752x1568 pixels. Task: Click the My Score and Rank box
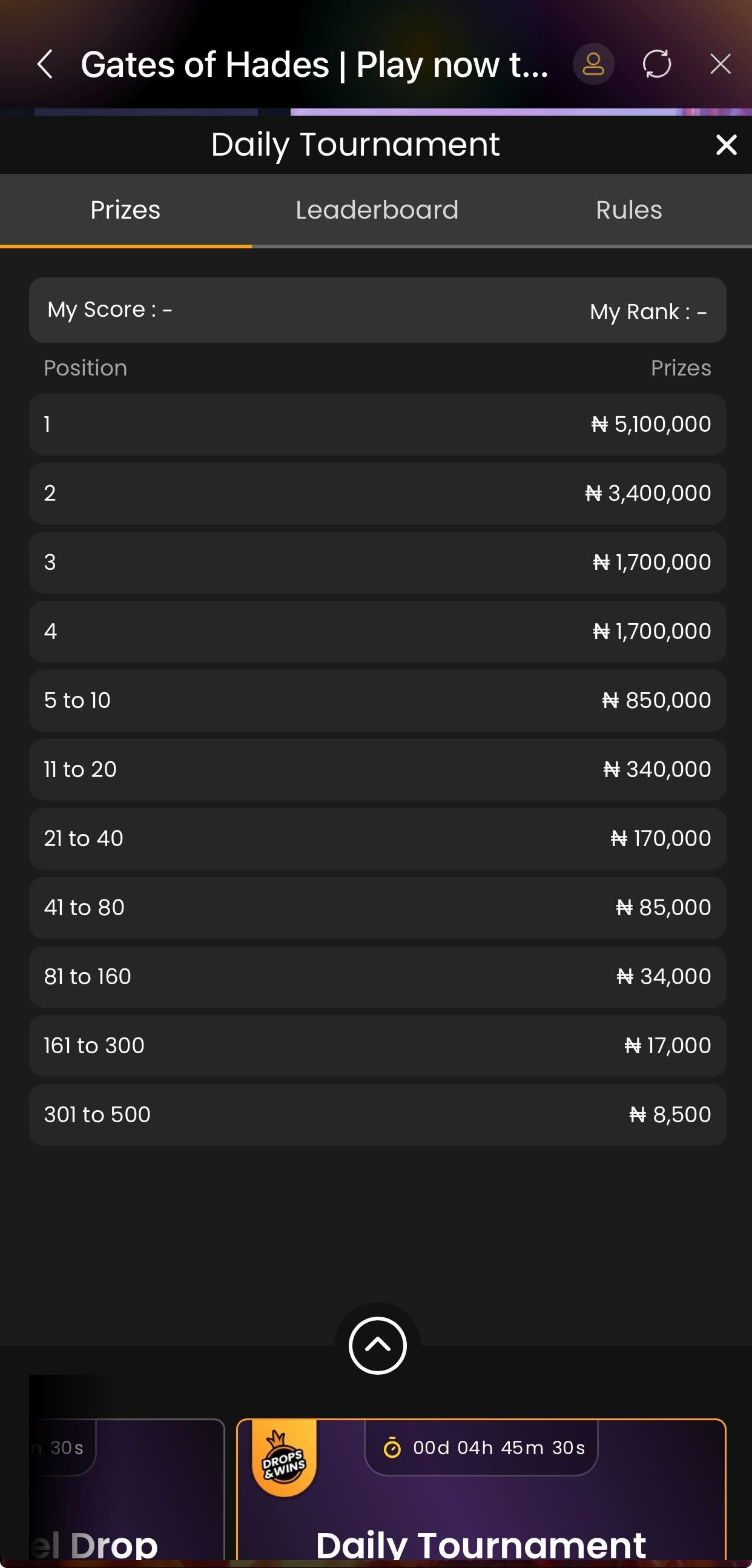pos(377,311)
